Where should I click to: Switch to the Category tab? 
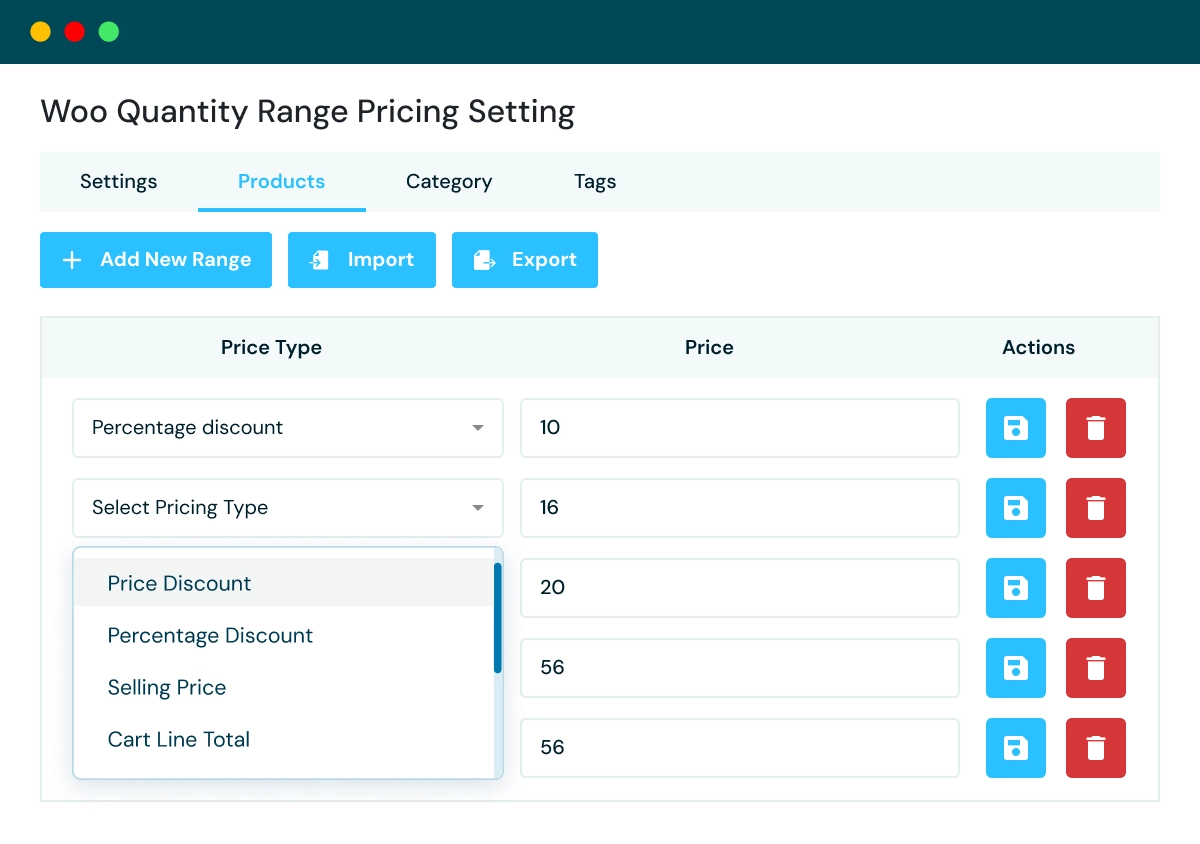tap(449, 182)
